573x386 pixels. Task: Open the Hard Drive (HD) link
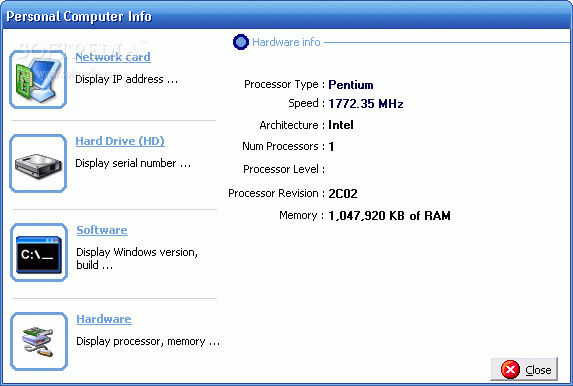(x=120, y=141)
